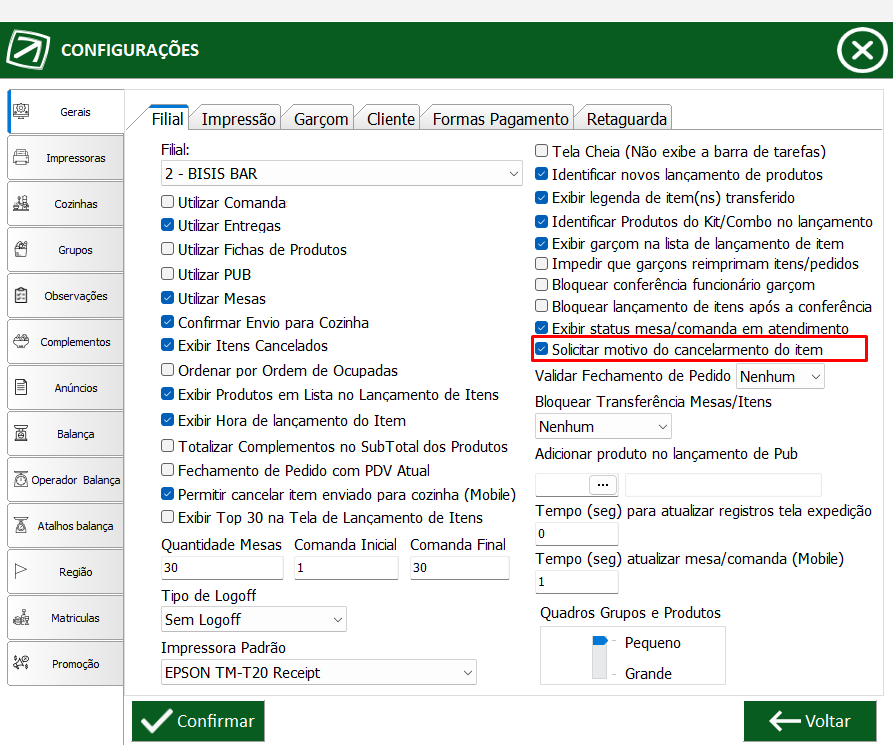Click the Voltar button
Screen dimensions: 893x751
point(810,721)
